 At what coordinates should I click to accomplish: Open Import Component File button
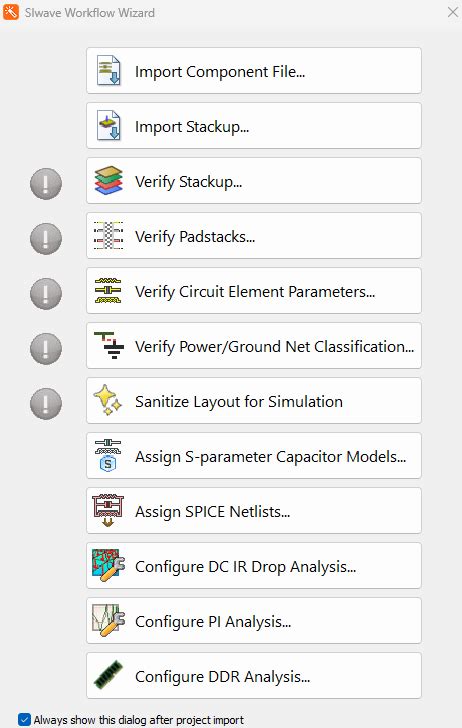click(x=254, y=71)
